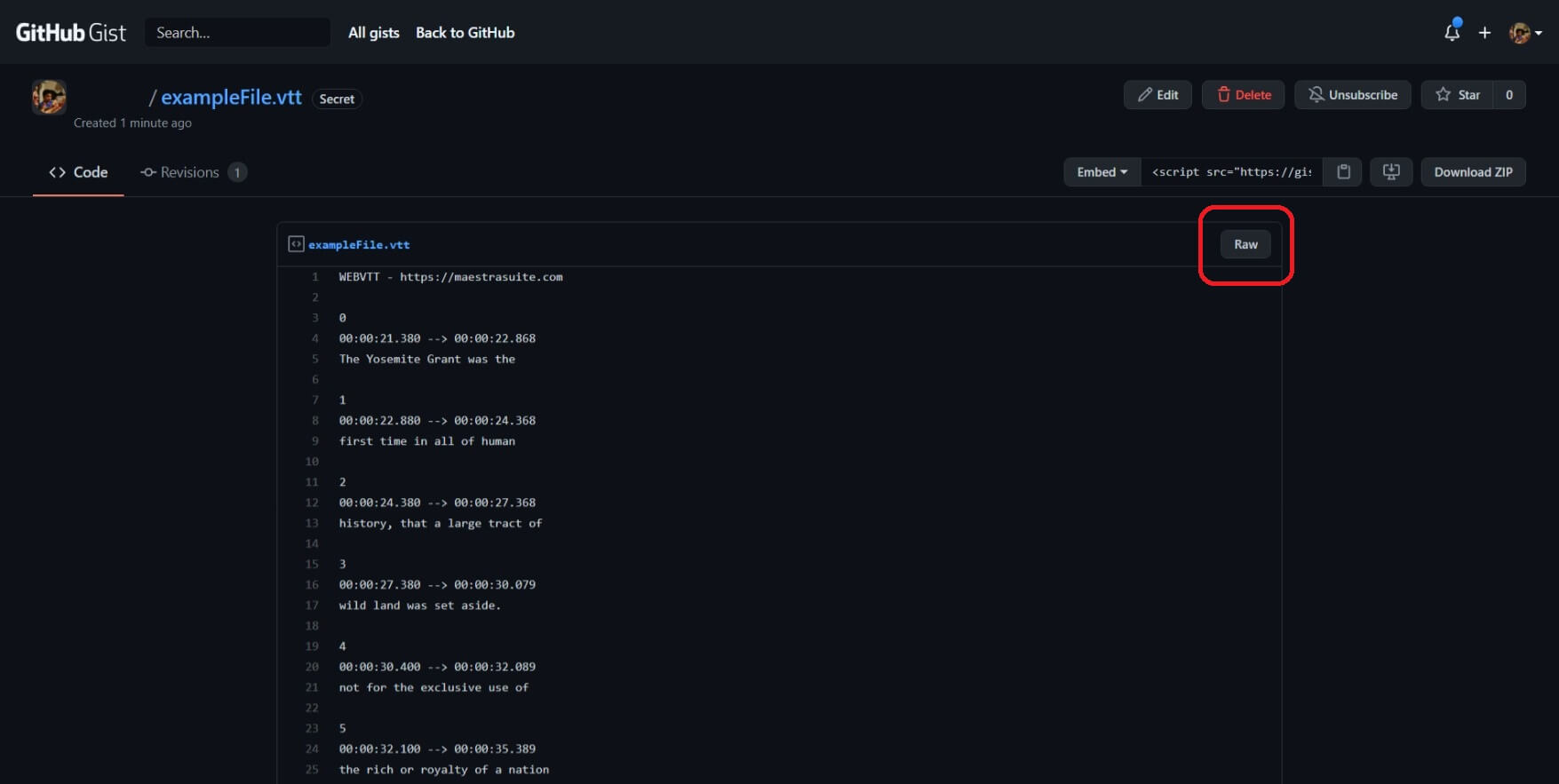Unsubscribe from this gist

[1352, 95]
